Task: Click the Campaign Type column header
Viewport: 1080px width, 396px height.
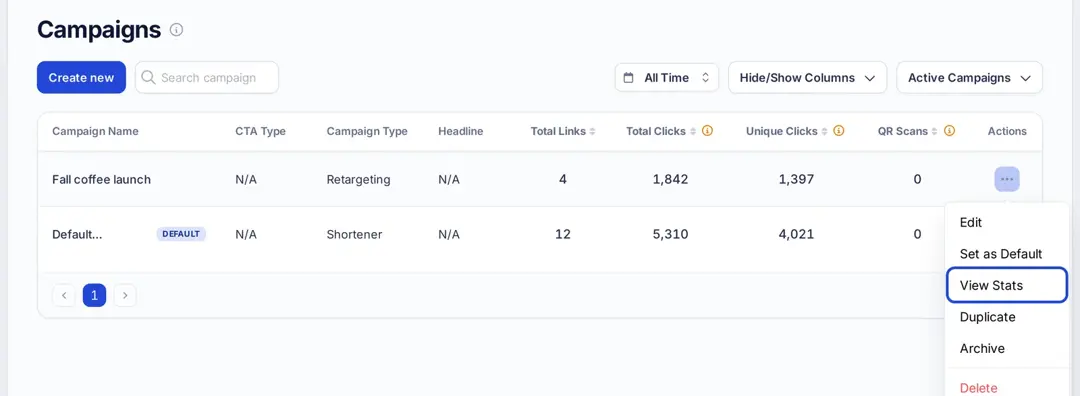Action: tap(367, 132)
